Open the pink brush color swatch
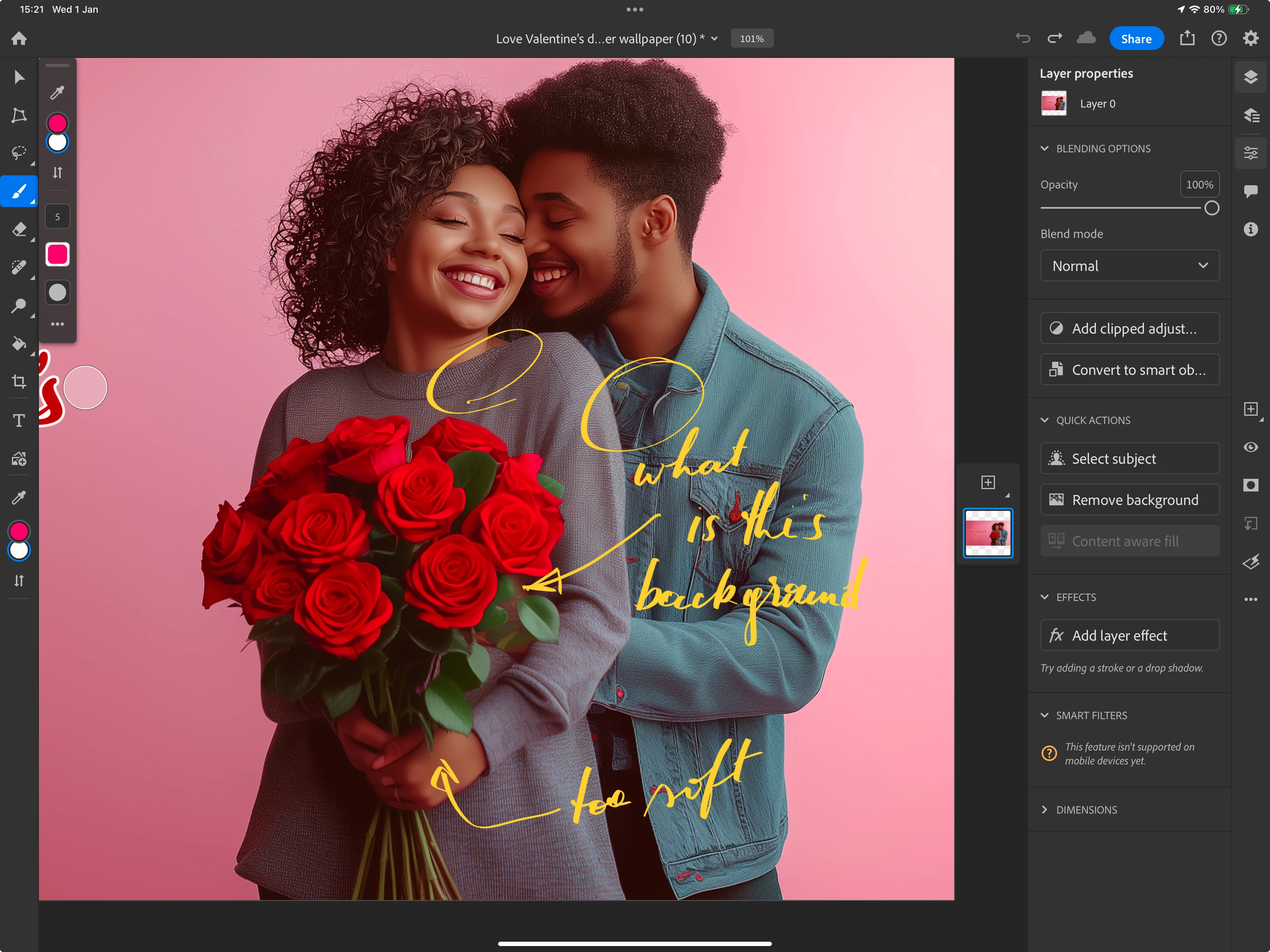The width and height of the screenshot is (1270, 952). point(58,254)
